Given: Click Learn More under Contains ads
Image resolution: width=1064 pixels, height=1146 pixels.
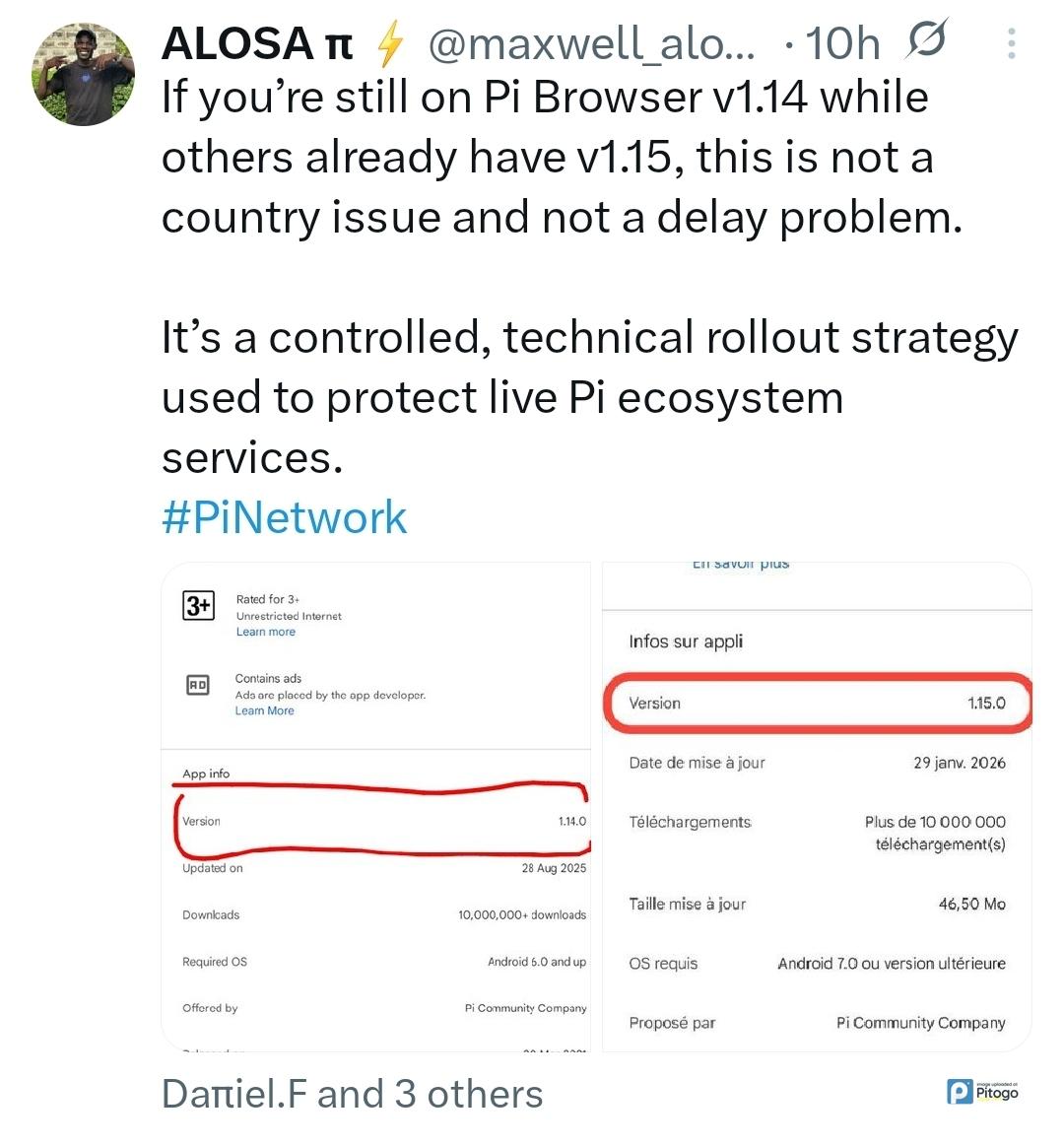Looking at the screenshot, I should point(264,710).
